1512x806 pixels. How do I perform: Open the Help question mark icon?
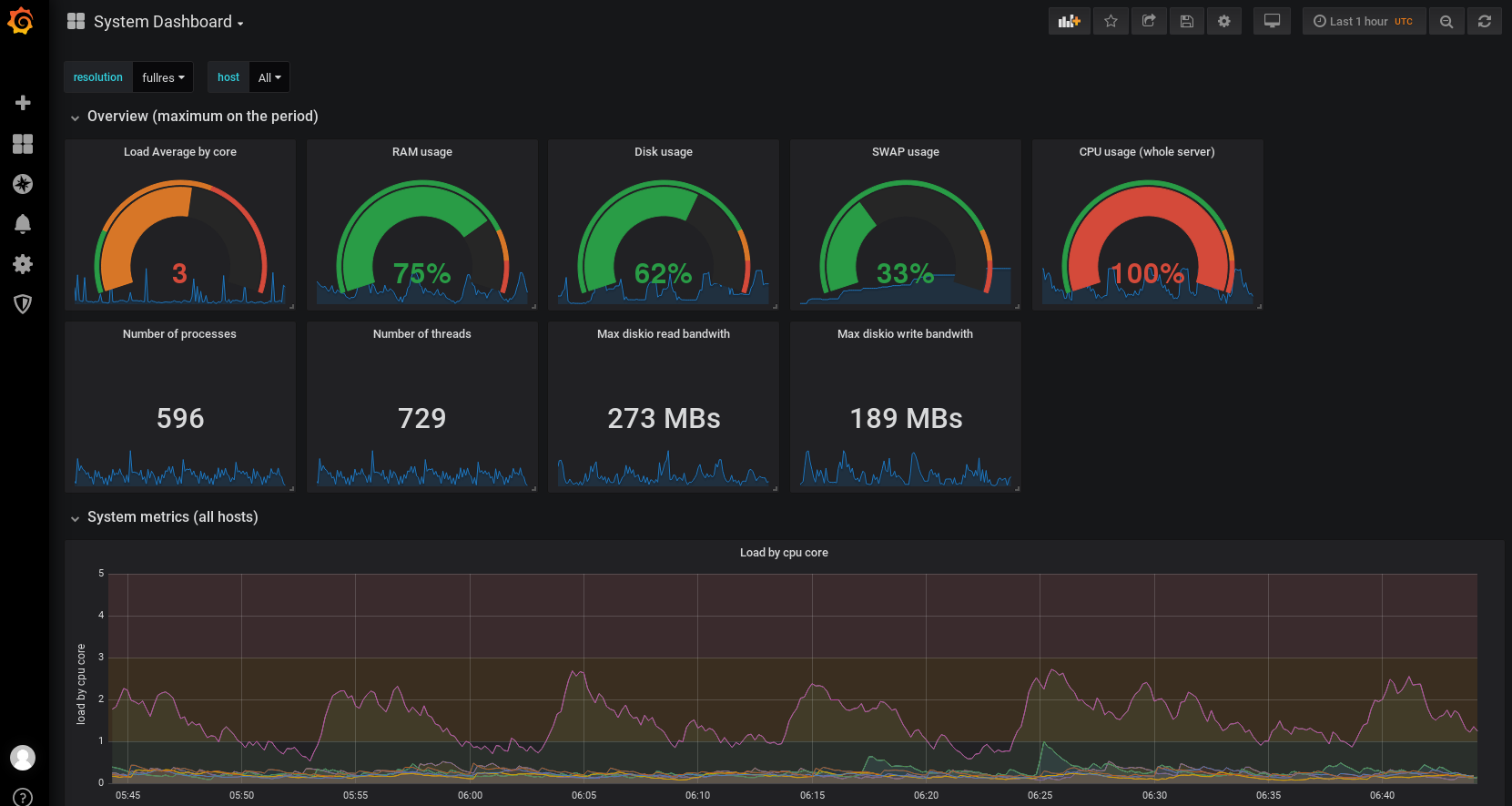coord(23,798)
